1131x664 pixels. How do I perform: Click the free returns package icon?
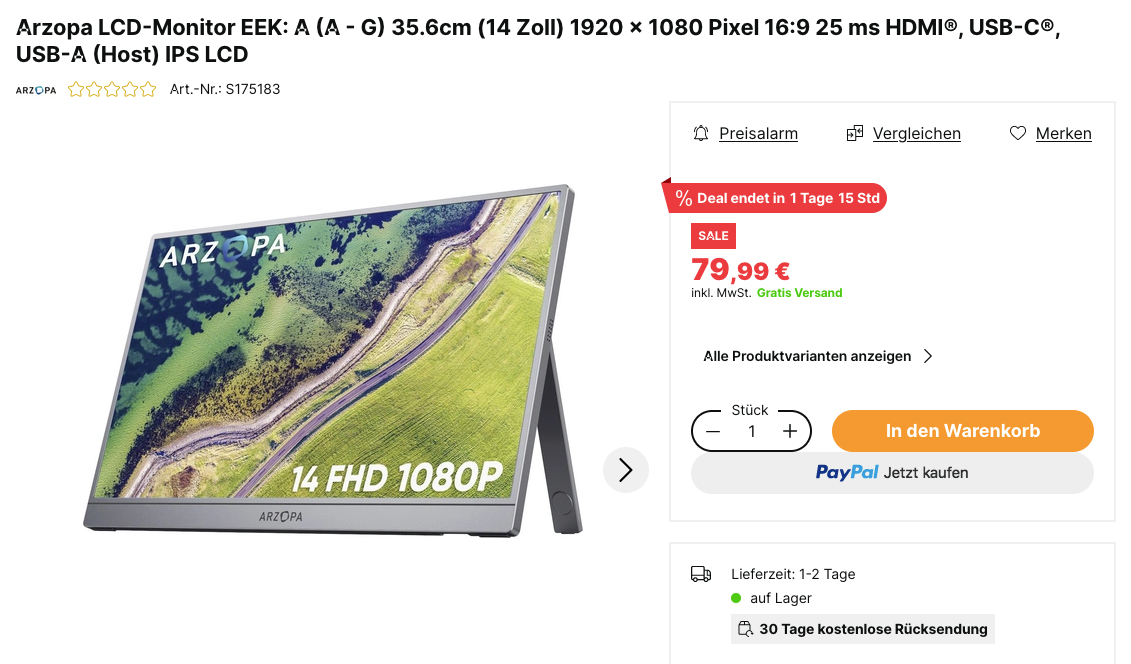(745, 629)
